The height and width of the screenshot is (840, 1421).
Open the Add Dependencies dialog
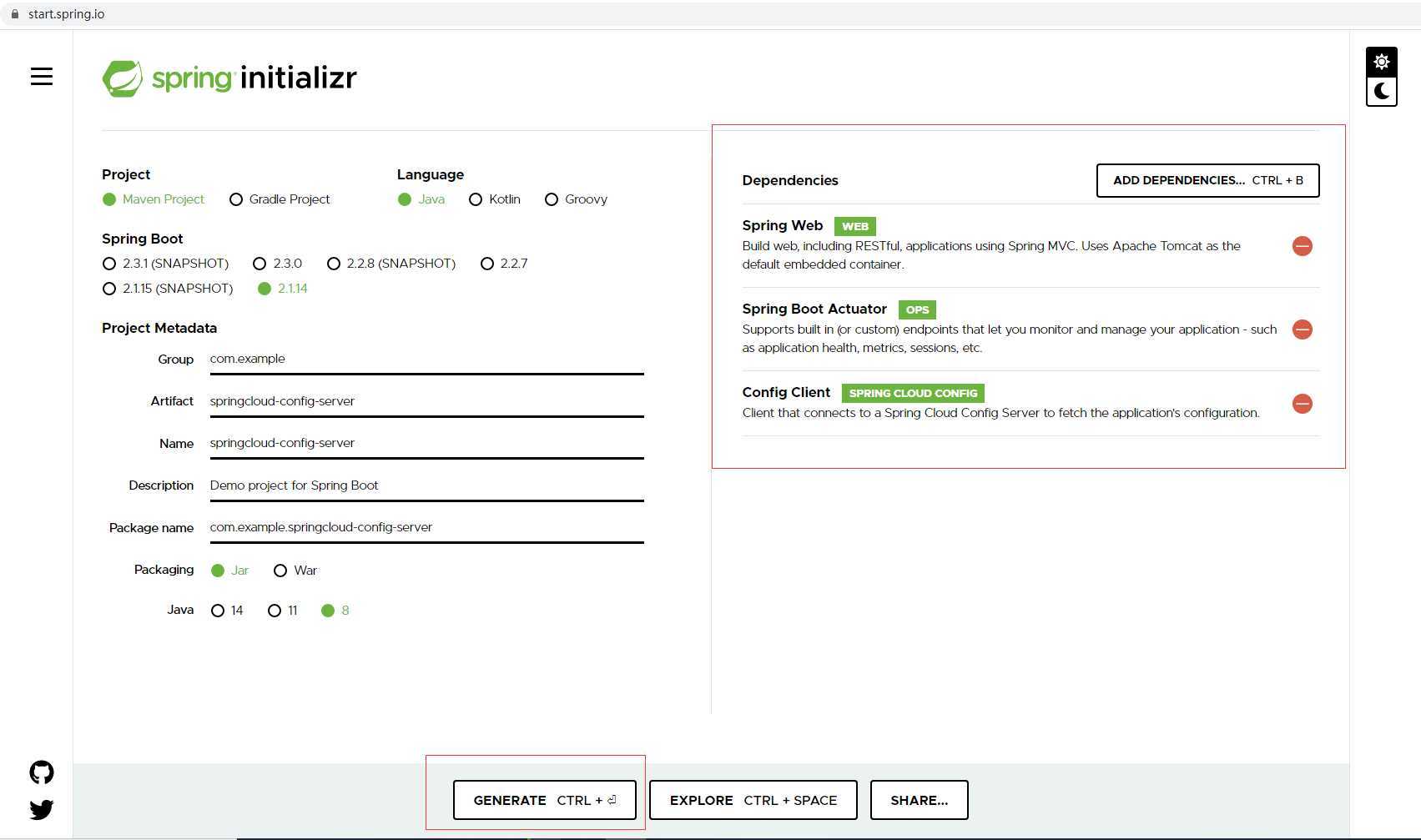(x=1208, y=180)
